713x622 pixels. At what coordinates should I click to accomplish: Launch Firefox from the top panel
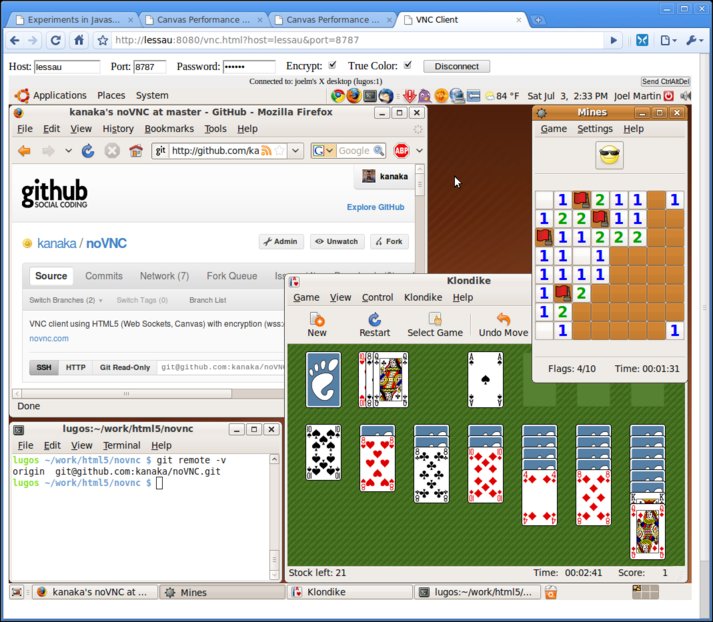tap(354, 96)
